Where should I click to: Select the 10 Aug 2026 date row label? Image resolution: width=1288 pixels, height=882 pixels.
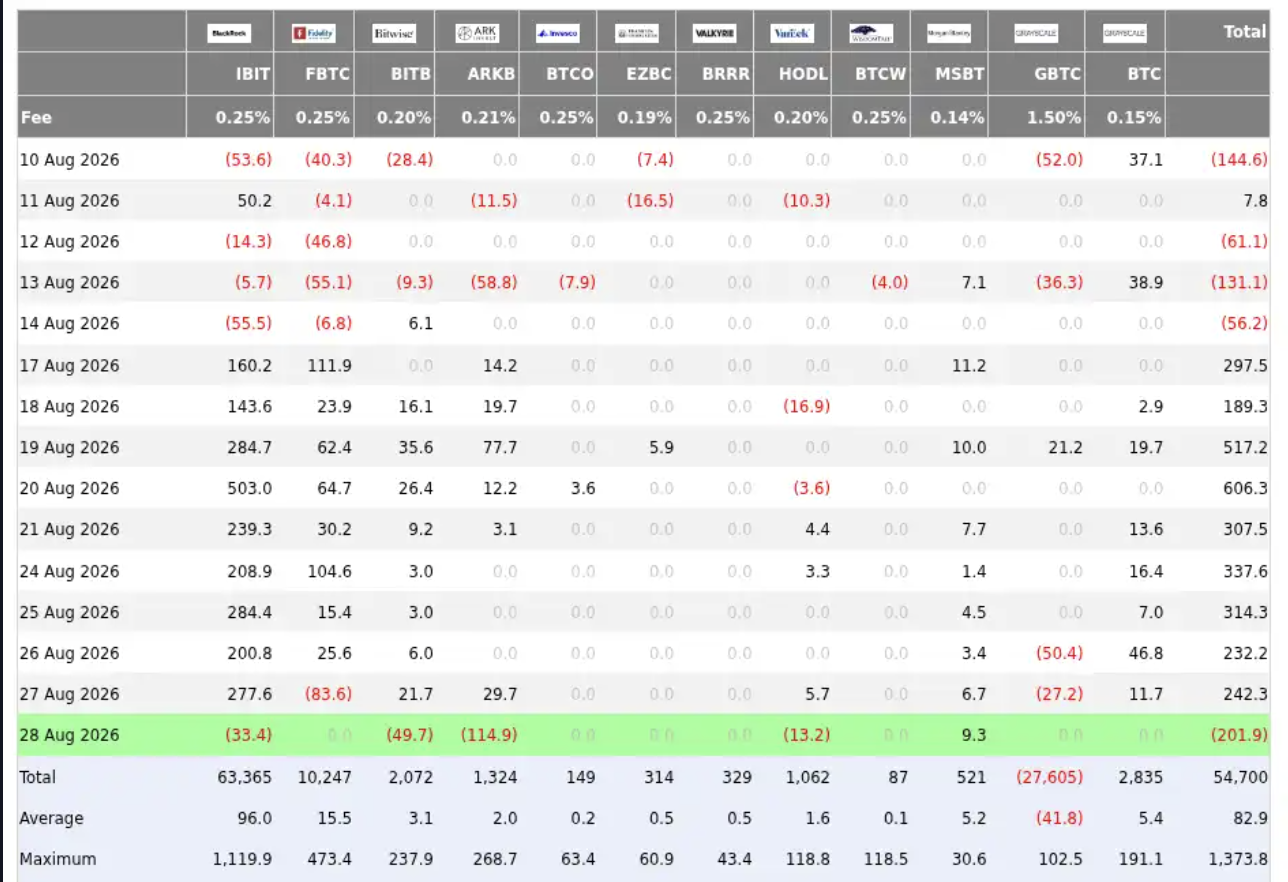tap(69, 159)
